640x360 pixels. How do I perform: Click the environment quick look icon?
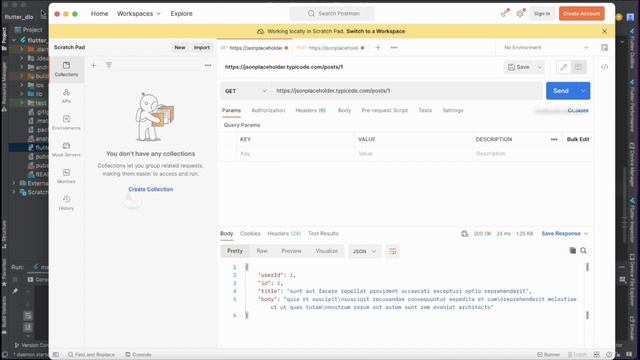(x=604, y=48)
